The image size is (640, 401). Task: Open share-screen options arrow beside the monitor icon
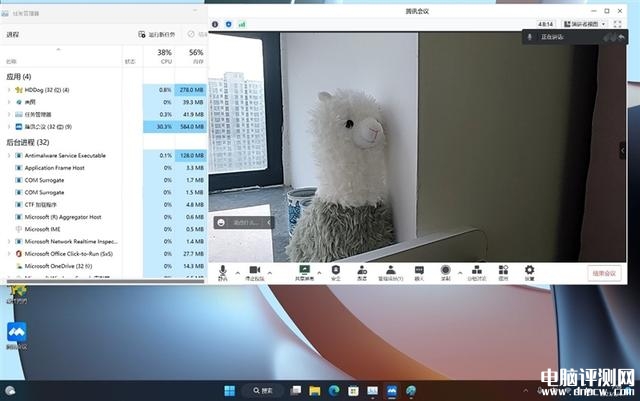coord(319,273)
